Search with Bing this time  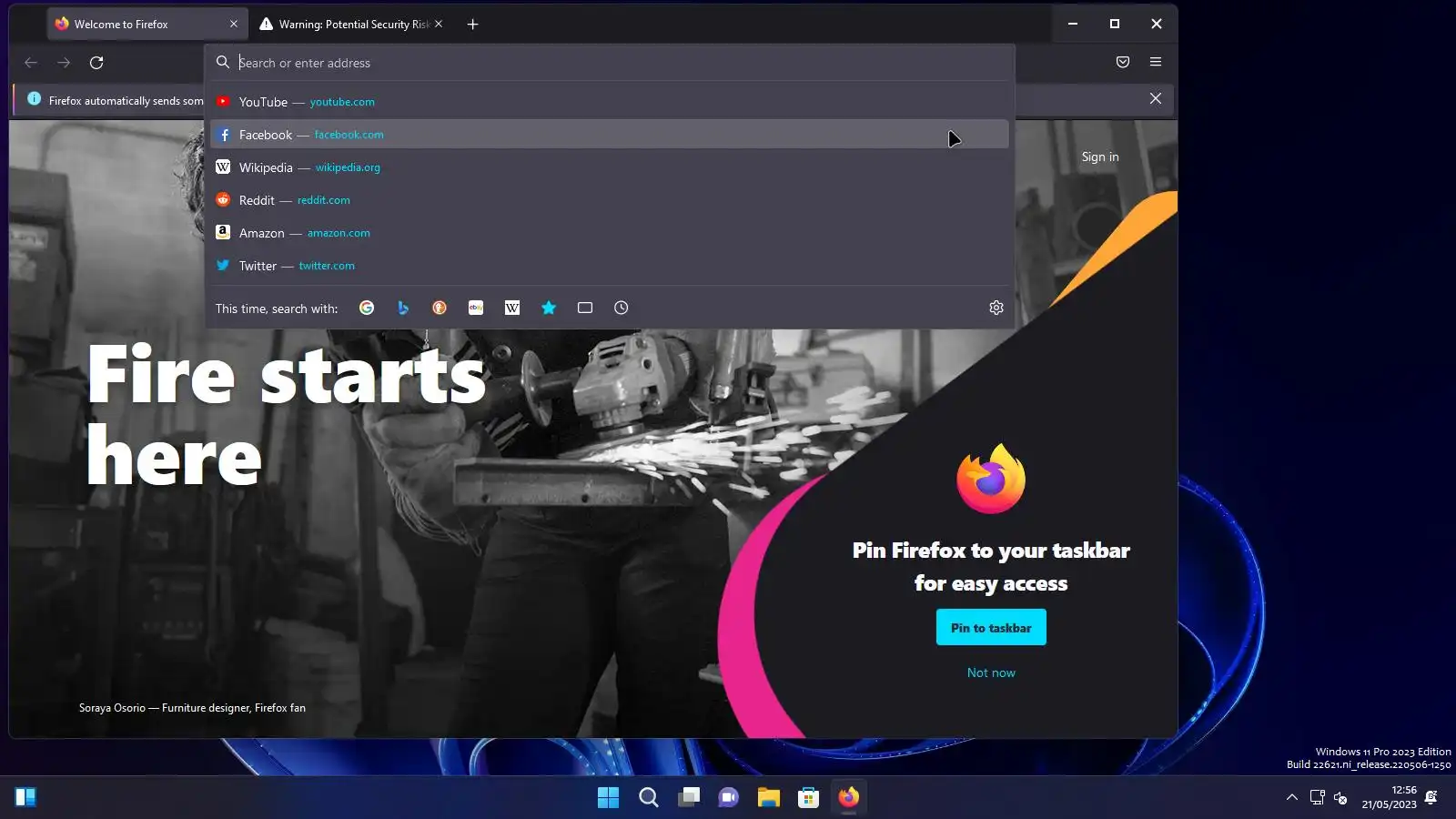tap(403, 308)
